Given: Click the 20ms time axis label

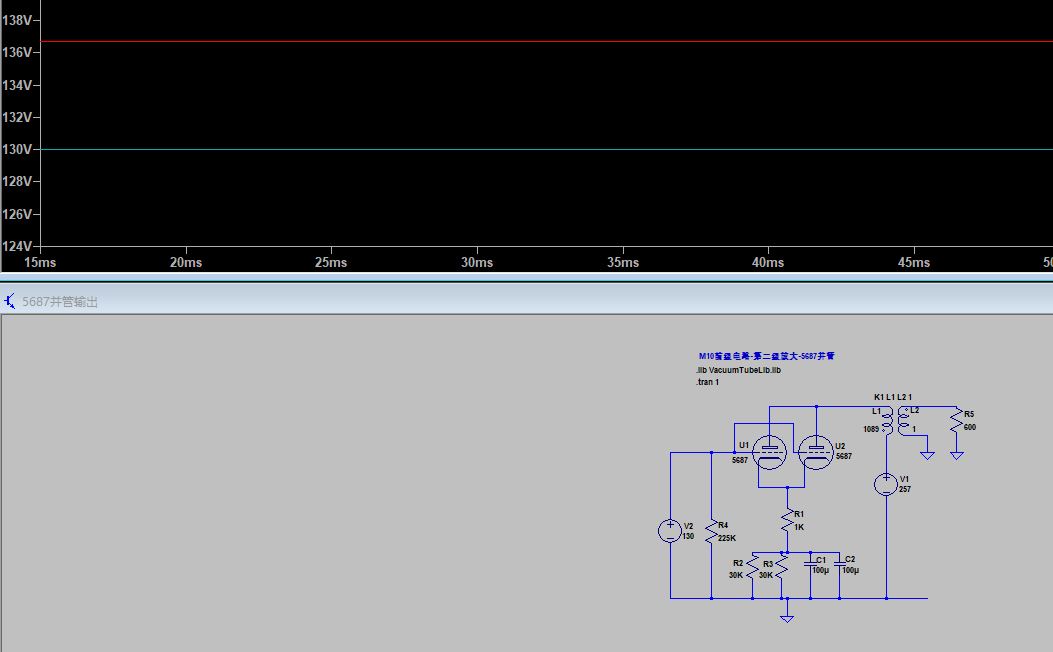Looking at the screenshot, I should (186, 263).
